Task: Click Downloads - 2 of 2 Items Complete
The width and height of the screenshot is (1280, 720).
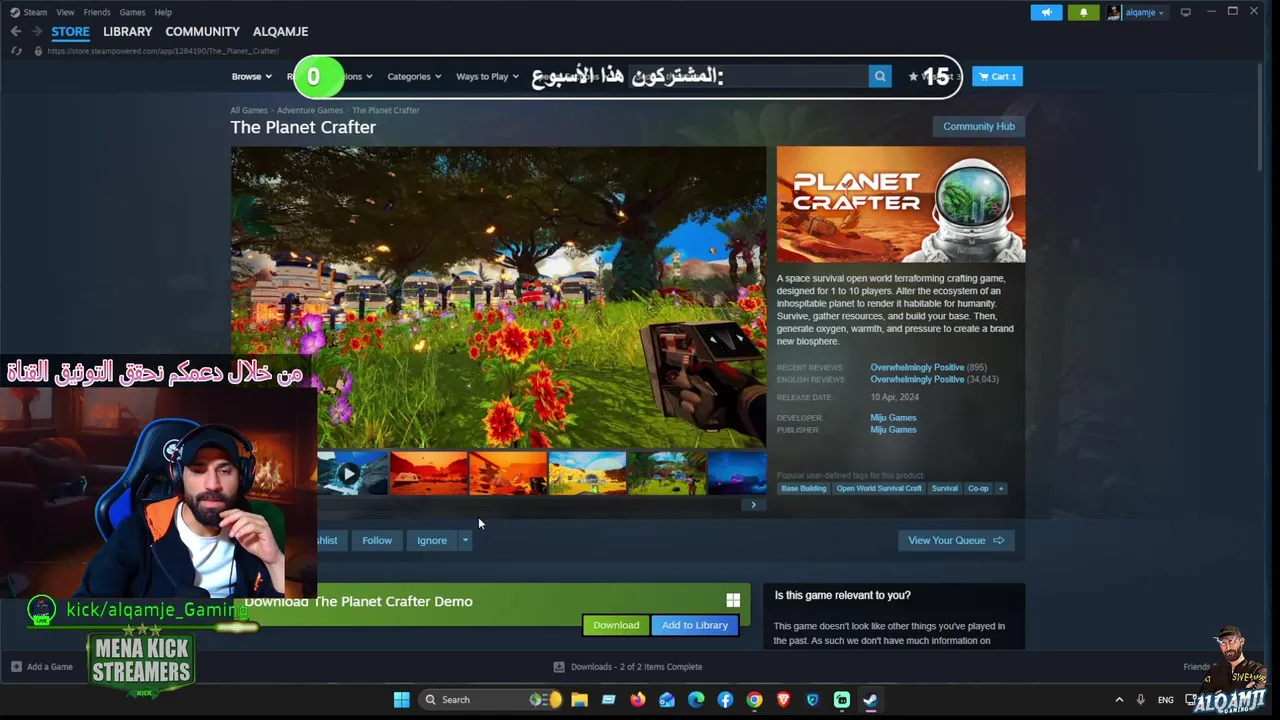Action: point(636,667)
